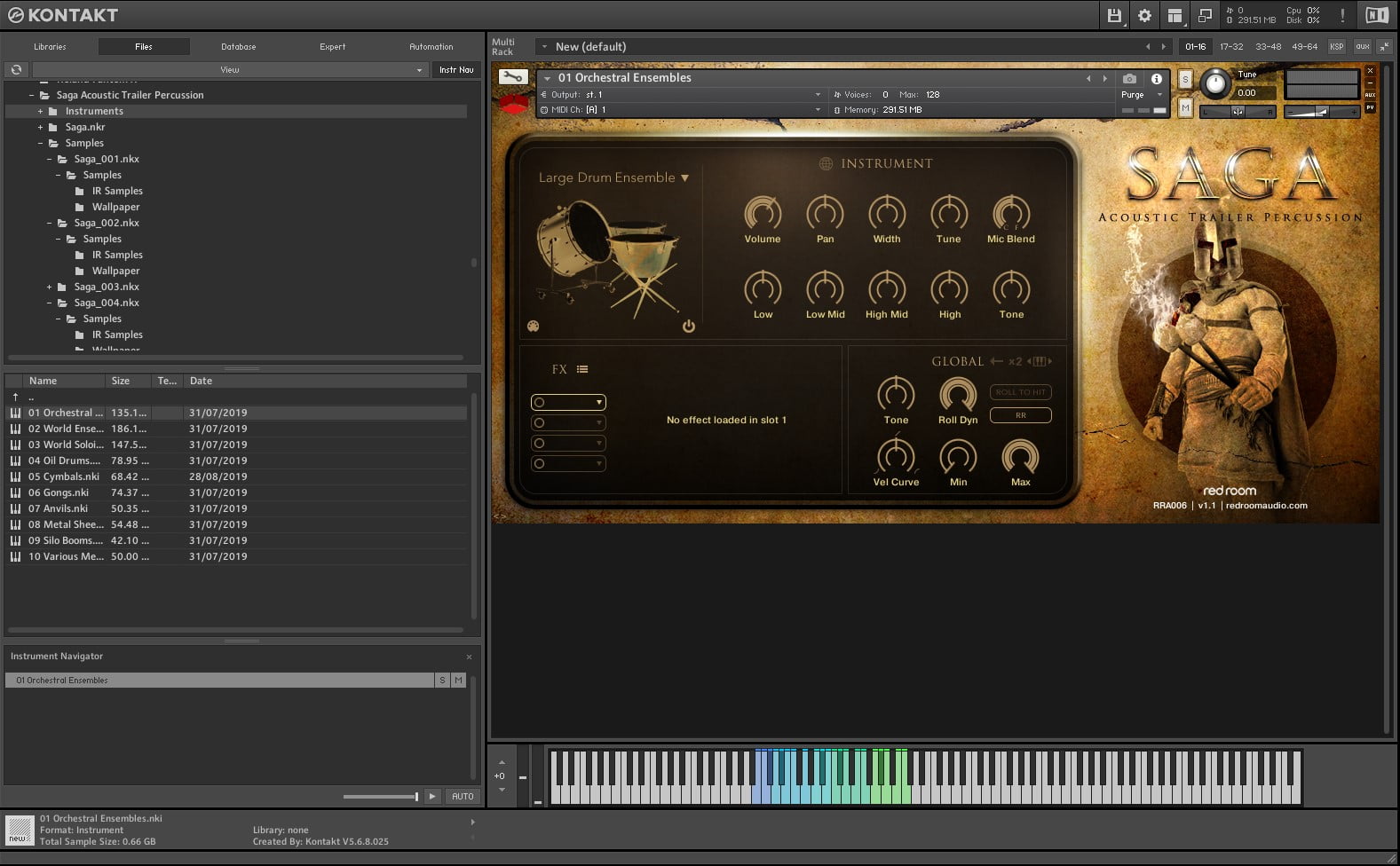Open the MIDI Ch dropdown
Screen dimensions: 1400x866
point(682,110)
